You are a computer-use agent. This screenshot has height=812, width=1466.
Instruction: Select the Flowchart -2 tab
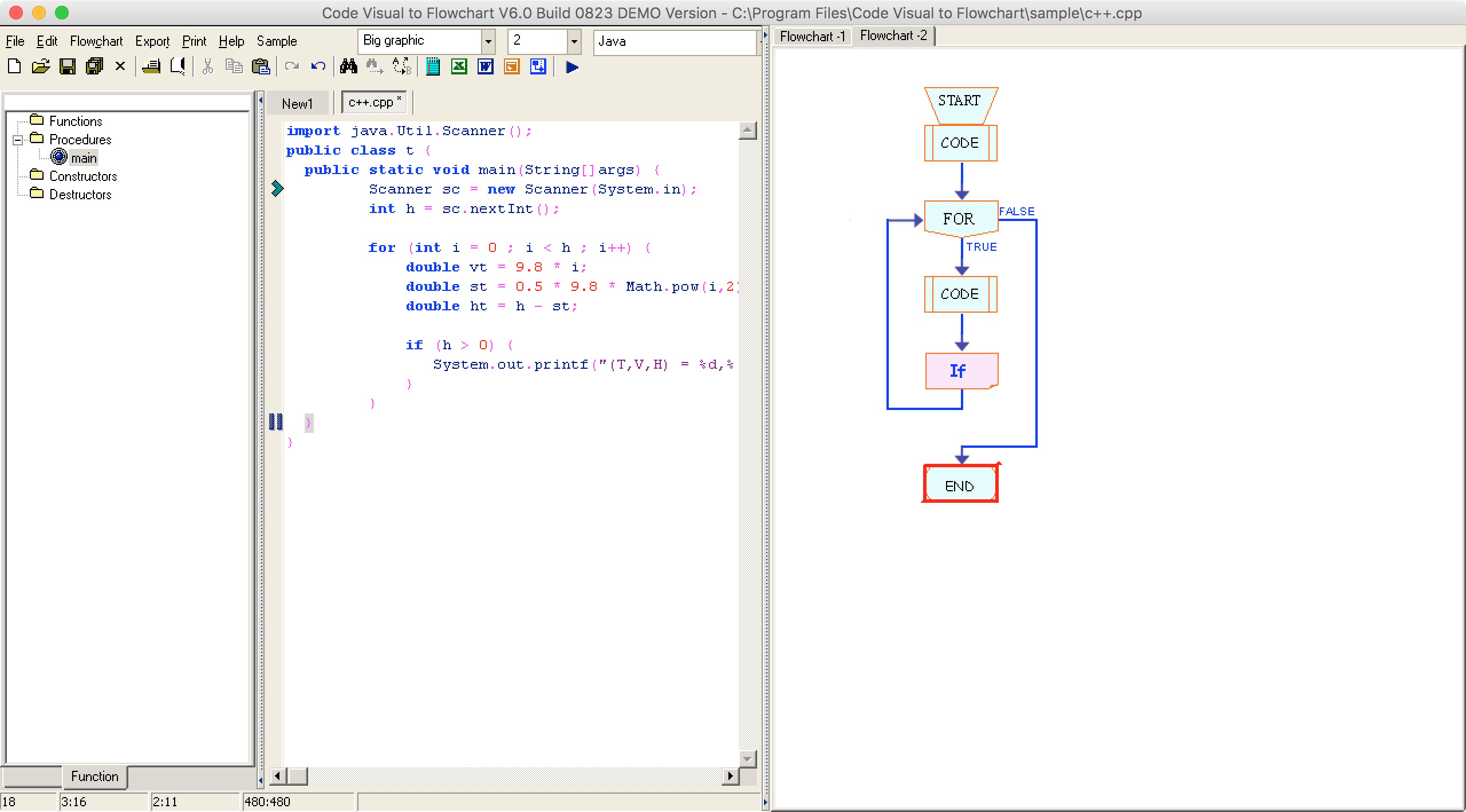tap(893, 36)
